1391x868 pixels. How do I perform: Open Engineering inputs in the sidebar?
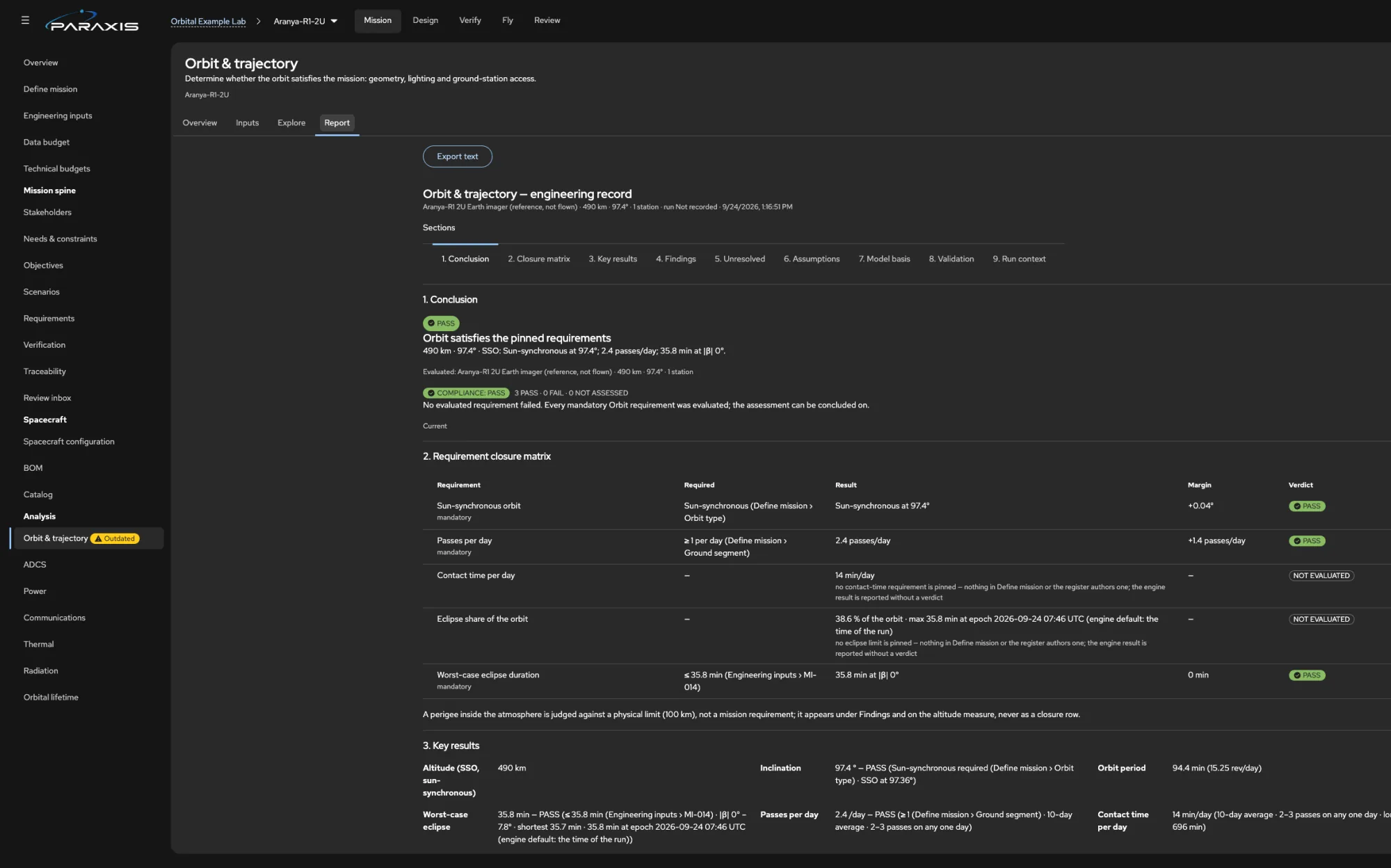[57, 115]
